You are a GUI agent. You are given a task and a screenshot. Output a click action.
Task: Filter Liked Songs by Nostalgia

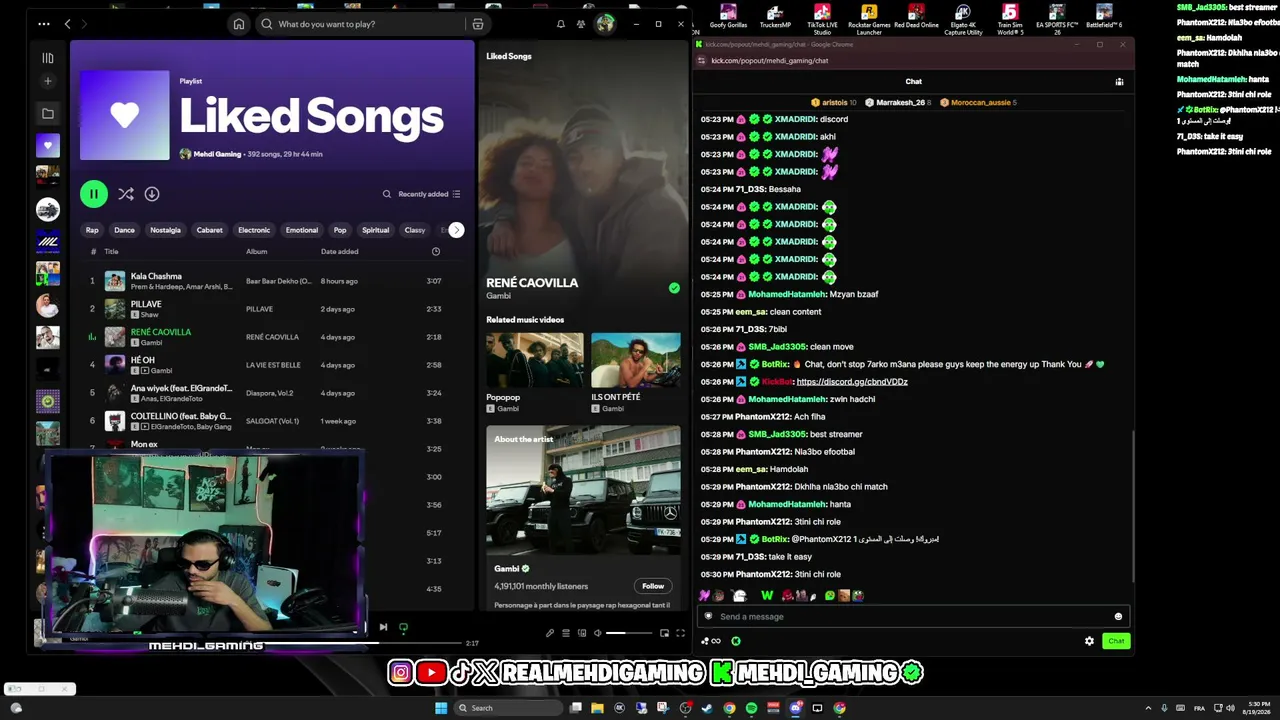coord(165,230)
